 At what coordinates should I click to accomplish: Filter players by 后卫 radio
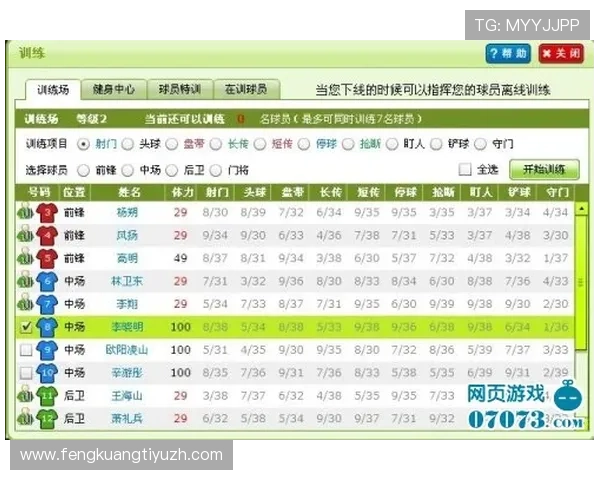point(171,170)
